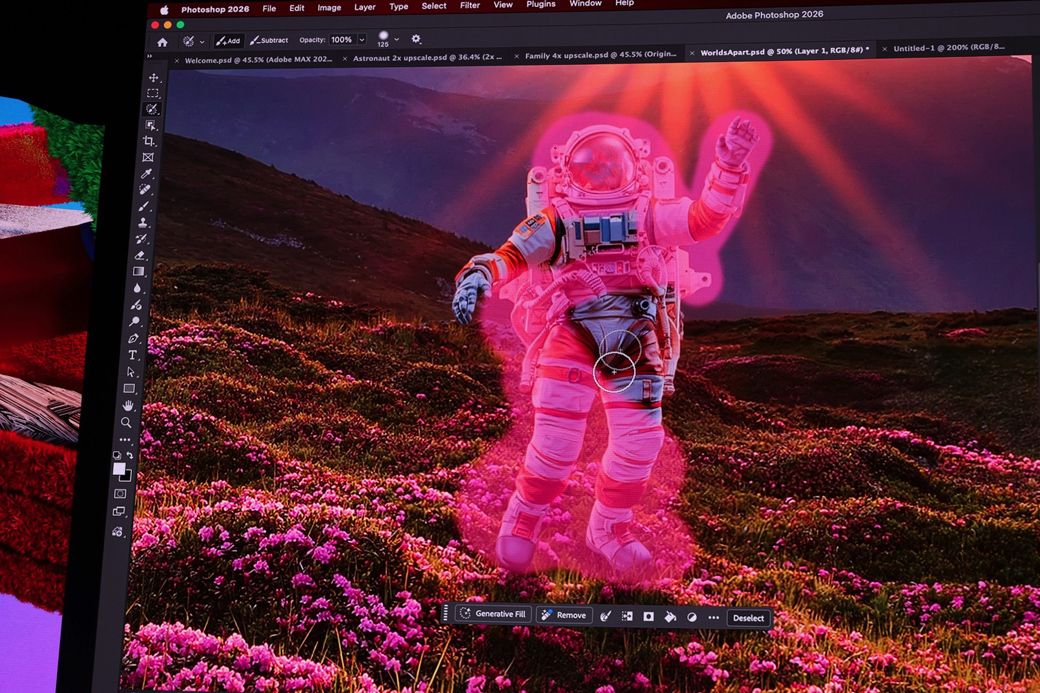Select the Crop tool
This screenshot has width=1040, height=693.
[x=150, y=141]
